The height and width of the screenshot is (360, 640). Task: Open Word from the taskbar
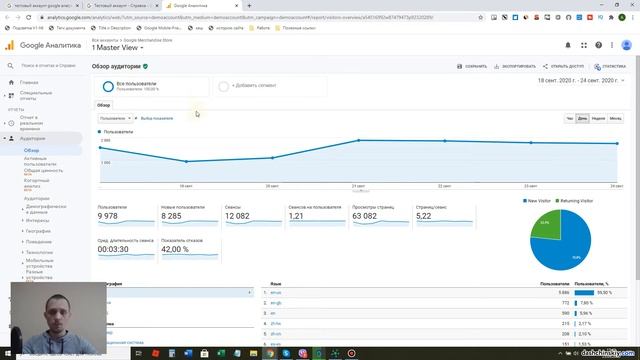coord(188,353)
